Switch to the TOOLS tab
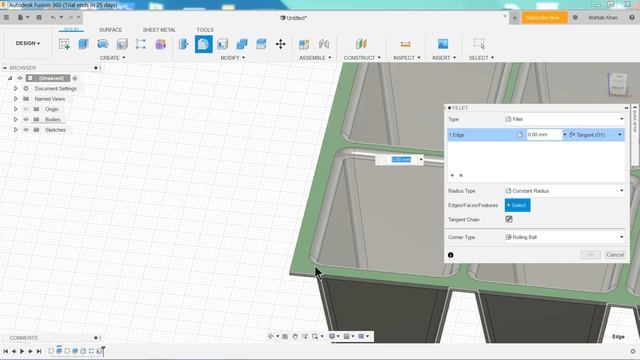Image resolution: width=640 pixels, height=360 pixels. click(x=205, y=30)
